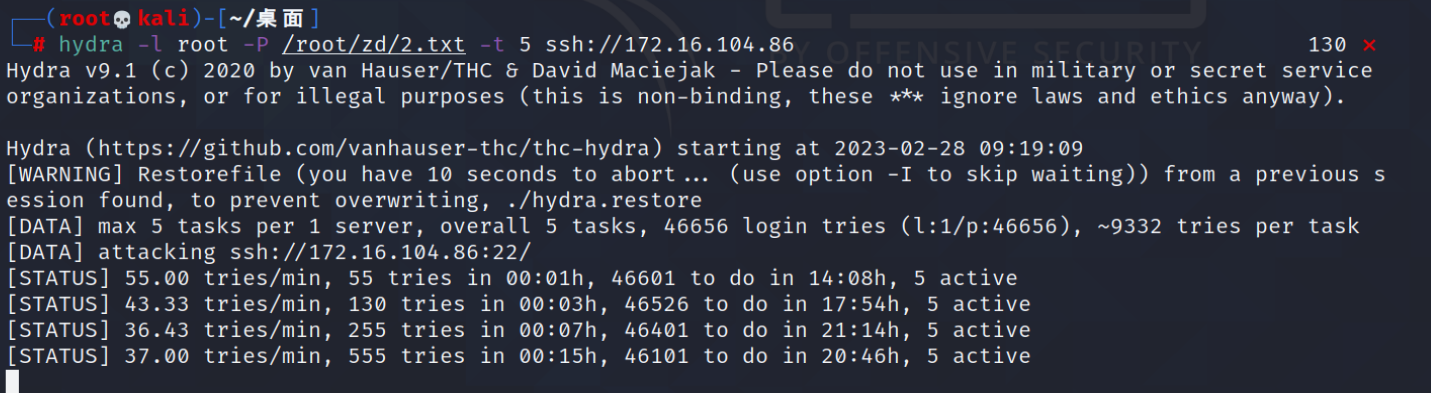The height and width of the screenshot is (393, 1431).
Task: Click the exit code 130 indicator
Action: [x=1327, y=45]
